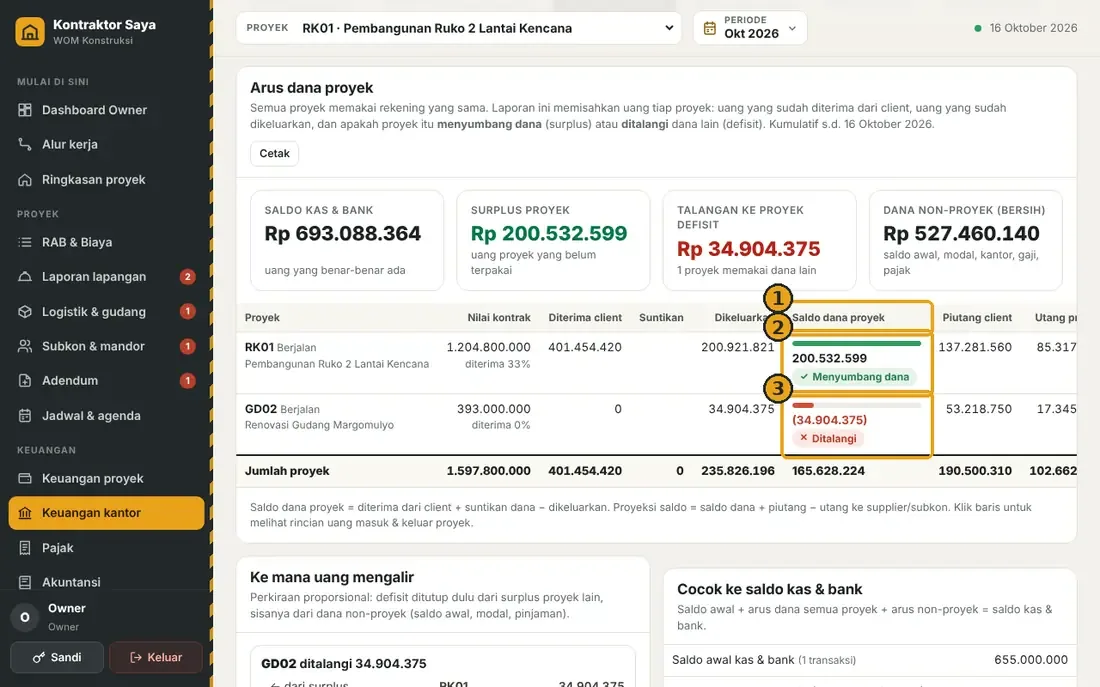Click the RAB & Biaya list icon
1100x687 pixels.
click(x=25, y=242)
